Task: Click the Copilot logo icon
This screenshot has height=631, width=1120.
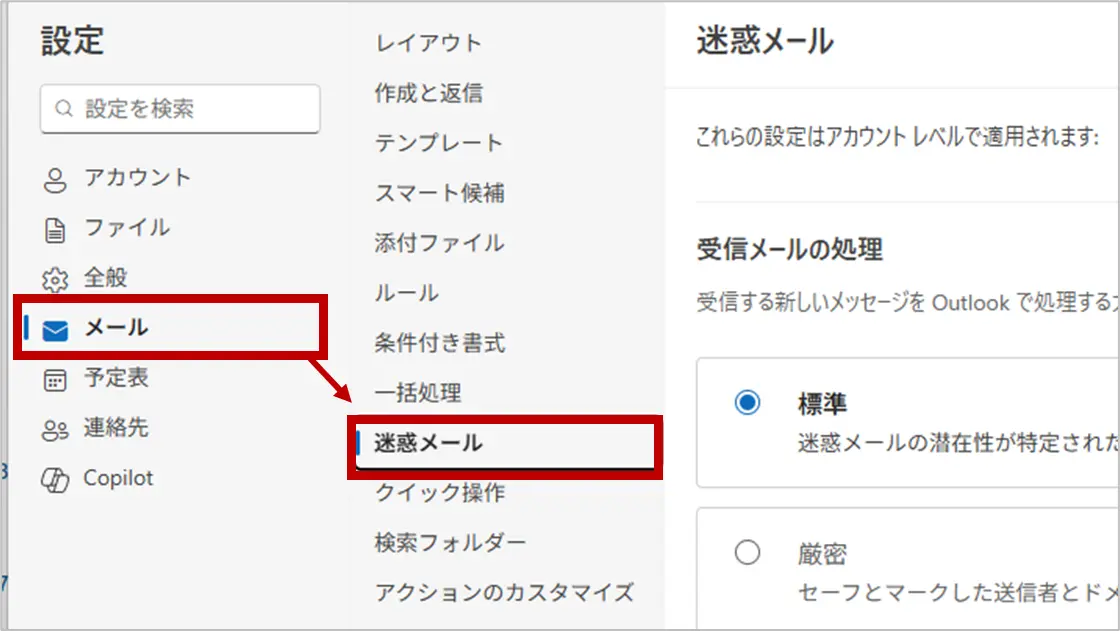Action: pyautogui.click(x=54, y=480)
